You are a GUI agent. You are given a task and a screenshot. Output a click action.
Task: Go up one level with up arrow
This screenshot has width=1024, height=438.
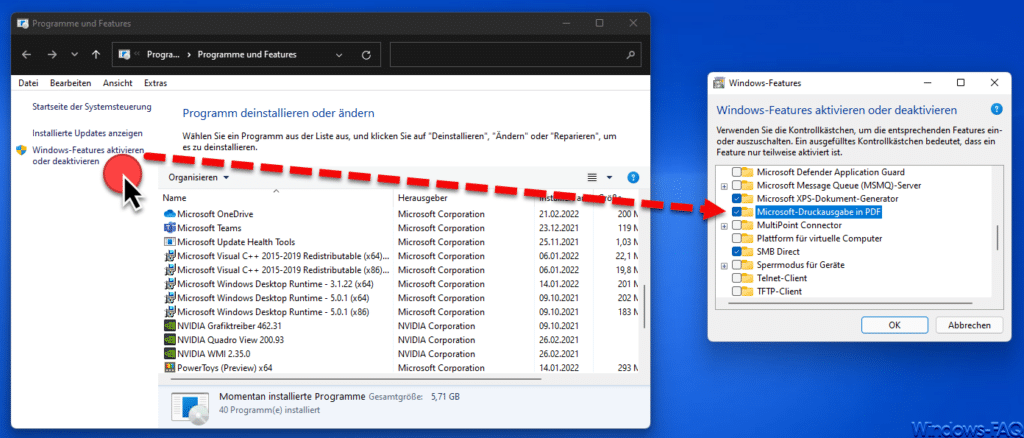click(96, 55)
